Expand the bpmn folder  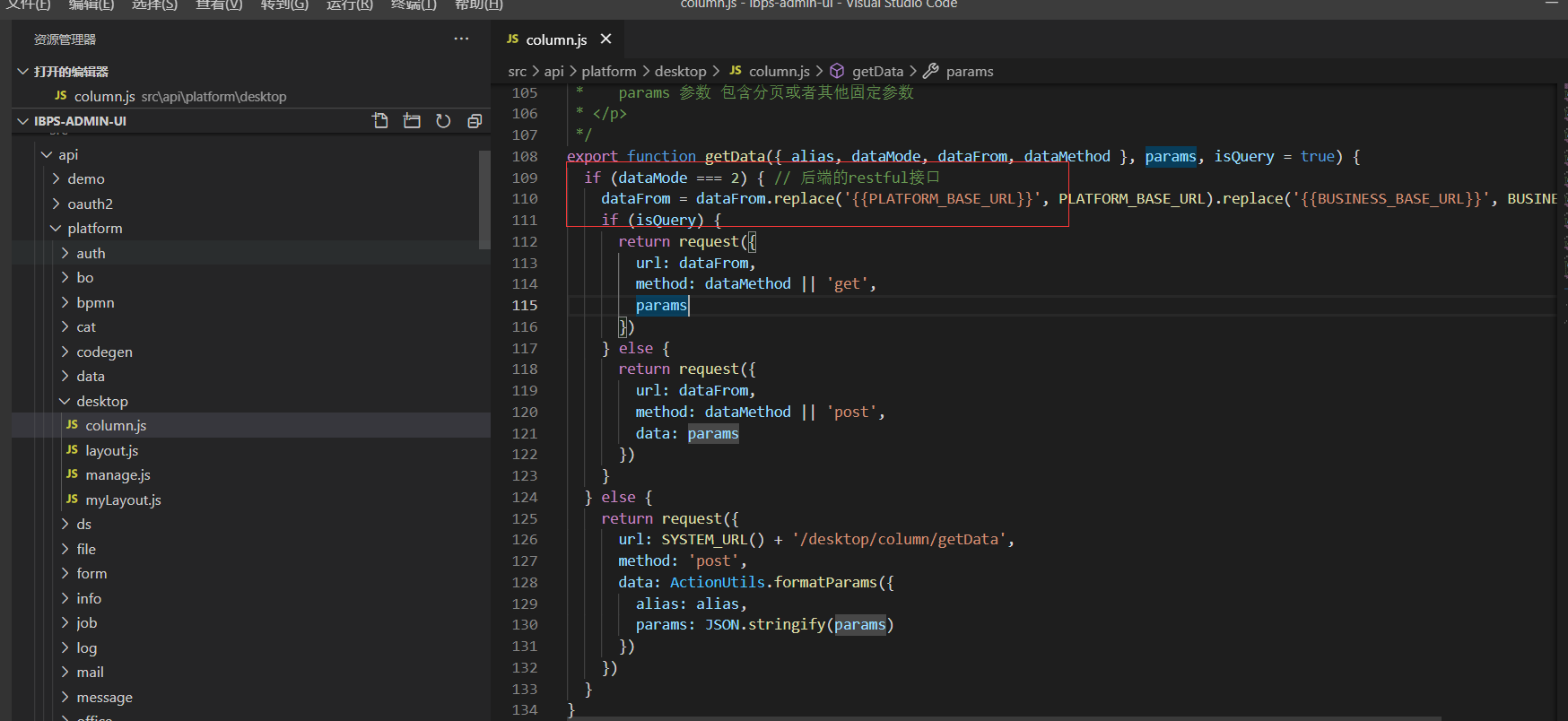(95, 302)
